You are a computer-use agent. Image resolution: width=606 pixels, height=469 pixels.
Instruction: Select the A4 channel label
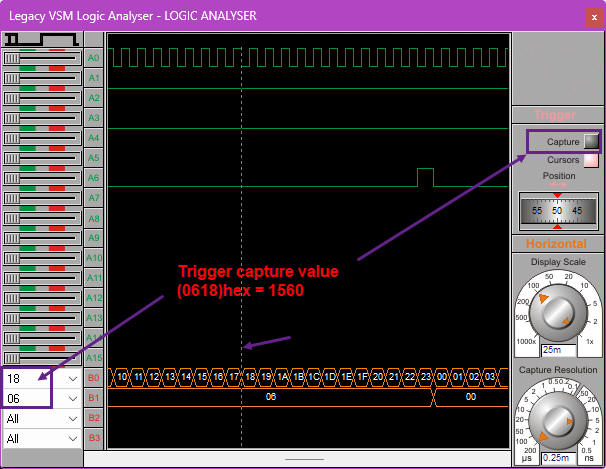(94, 138)
